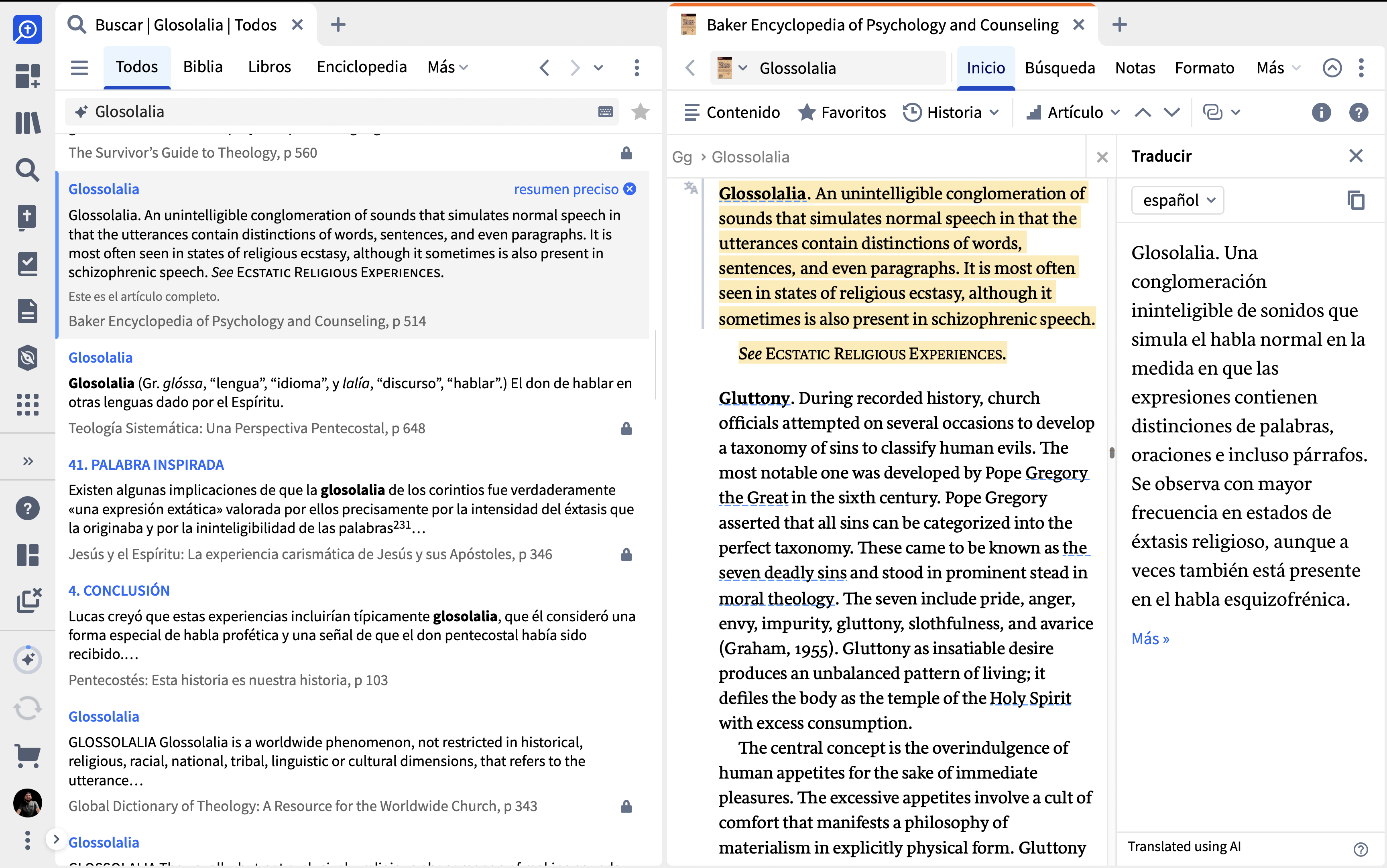Open the Help question mark in sidebar
Image resolution: width=1387 pixels, height=868 pixels.
pyautogui.click(x=28, y=508)
